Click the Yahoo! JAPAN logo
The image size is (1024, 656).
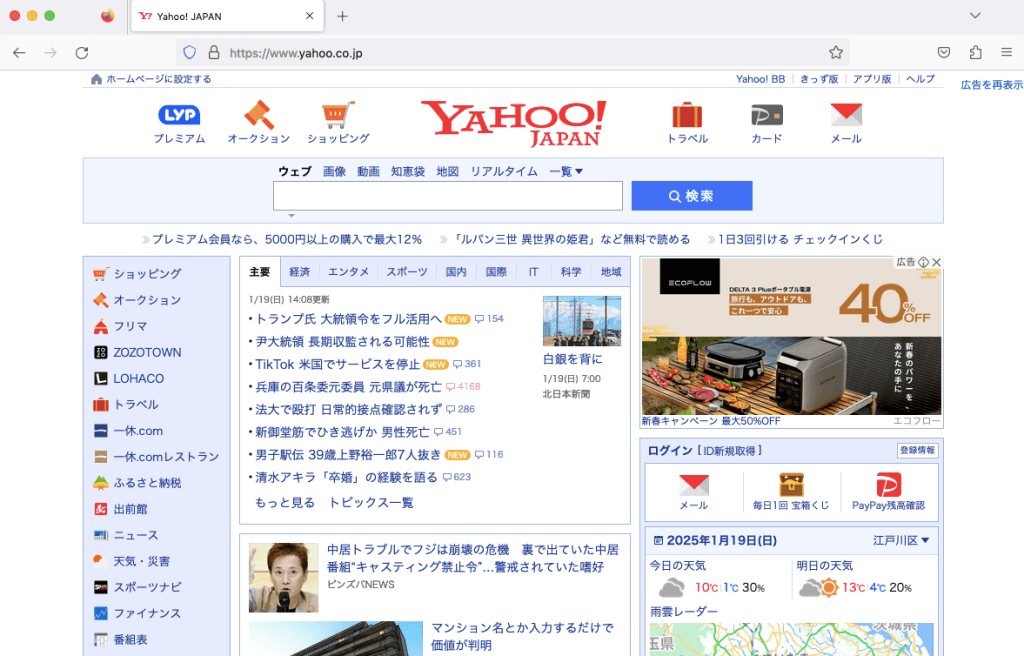[513, 123]
